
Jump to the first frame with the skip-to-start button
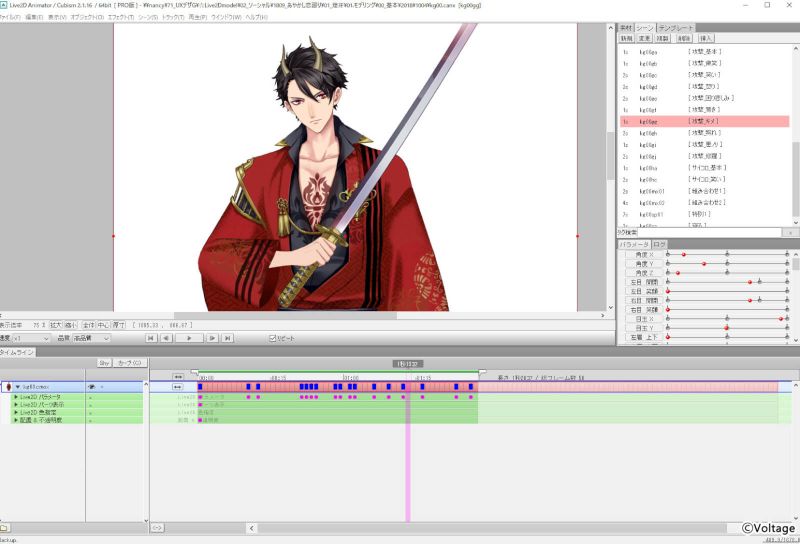(151, 338)
